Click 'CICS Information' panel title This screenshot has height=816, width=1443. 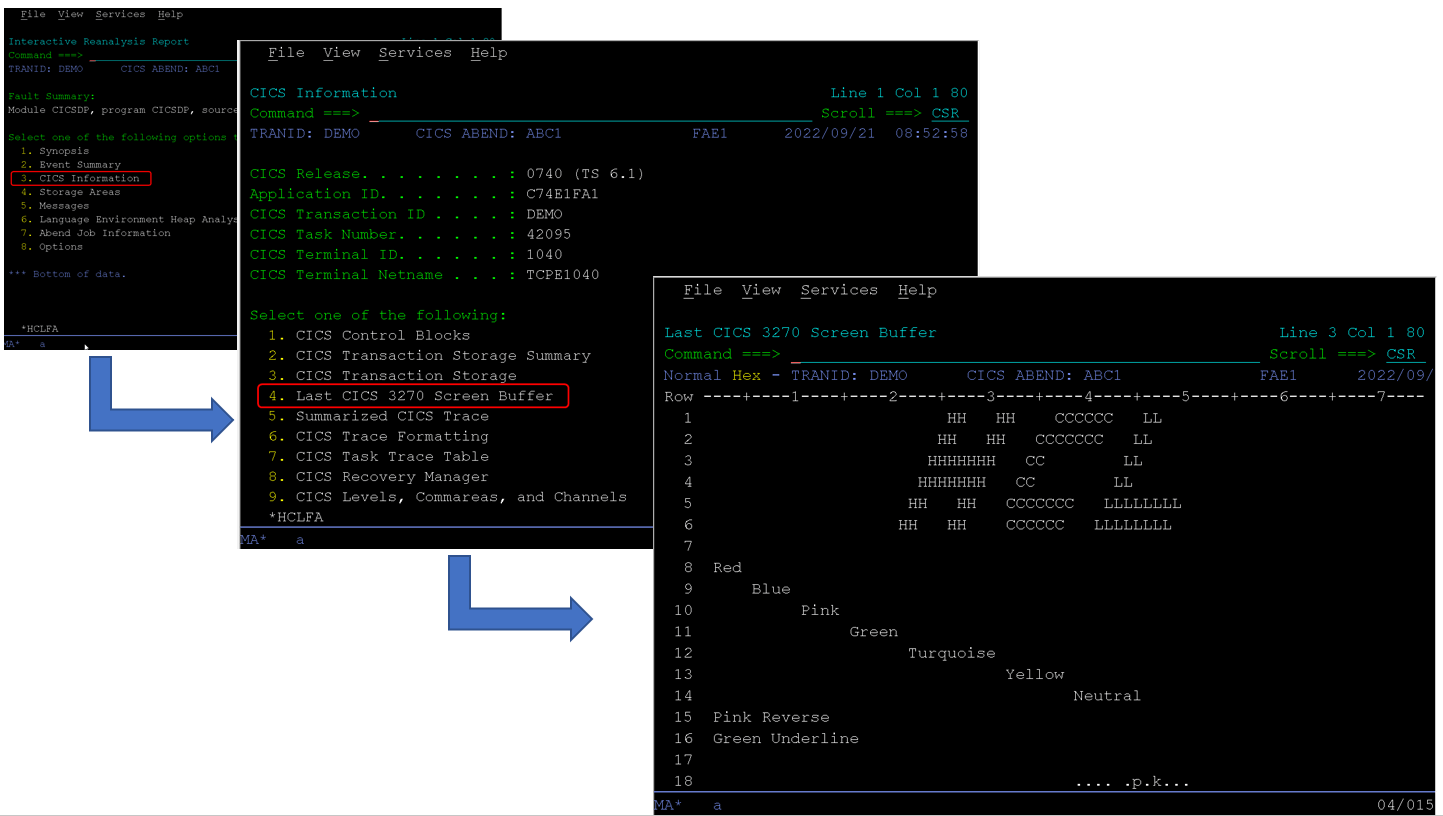click(x=323, y=93)
